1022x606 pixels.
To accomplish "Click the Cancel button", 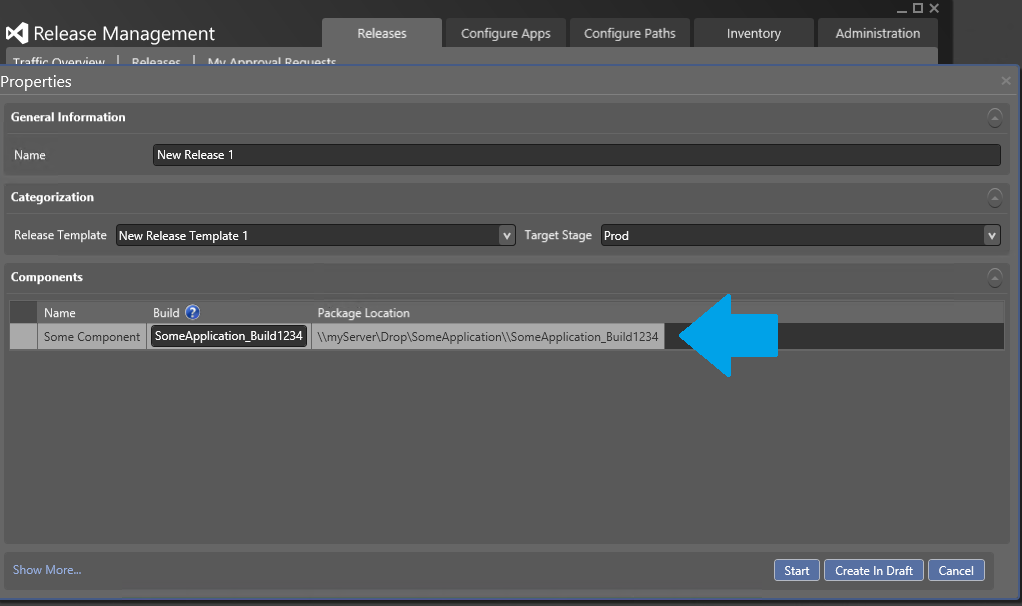I will (x=955, y=570).
